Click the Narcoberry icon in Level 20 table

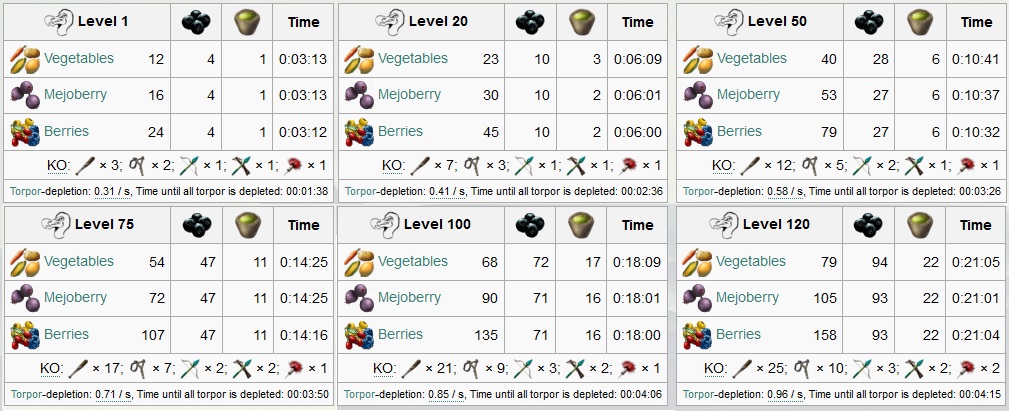pyautogui.click(x=530, y=23)
